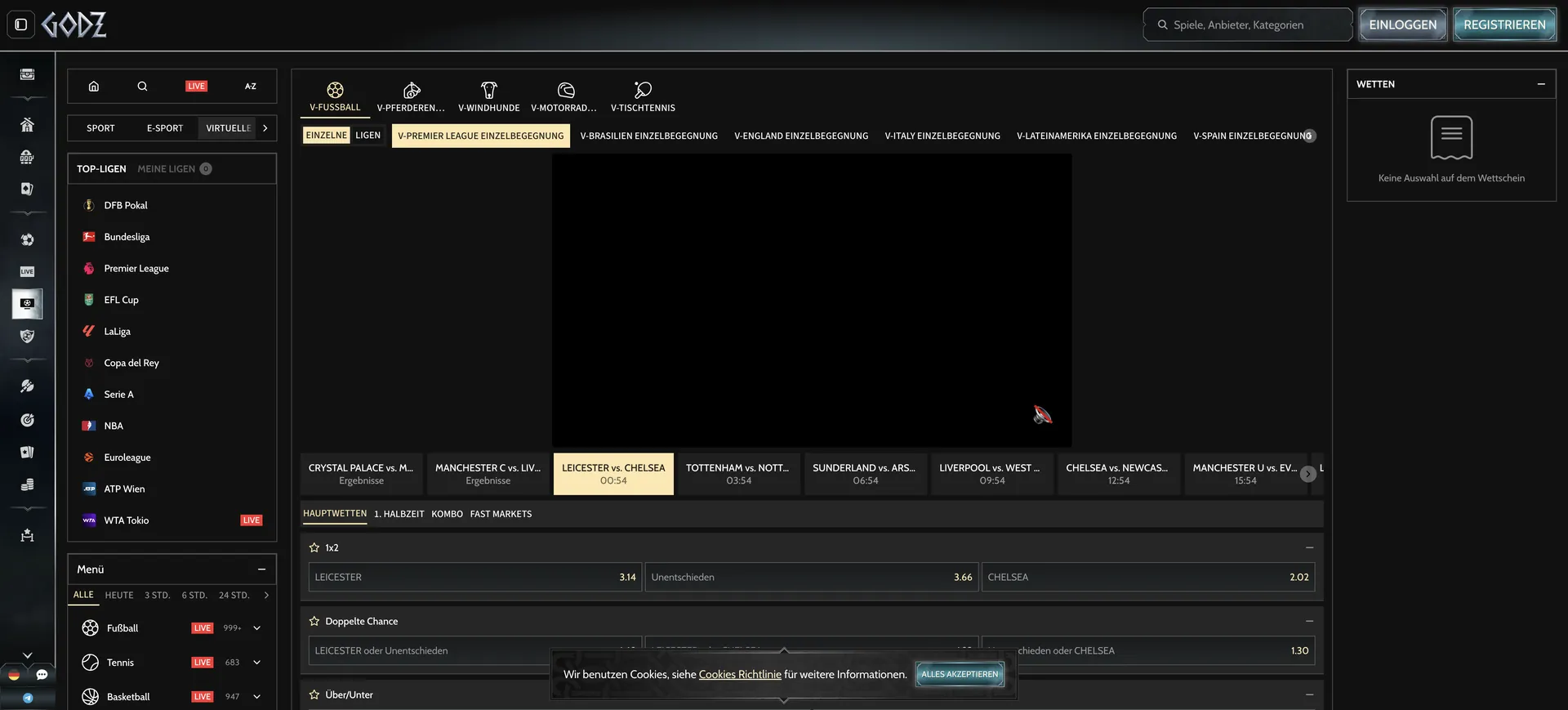Show more categories after VIRTUELLE tab arrow

point(265,128)
